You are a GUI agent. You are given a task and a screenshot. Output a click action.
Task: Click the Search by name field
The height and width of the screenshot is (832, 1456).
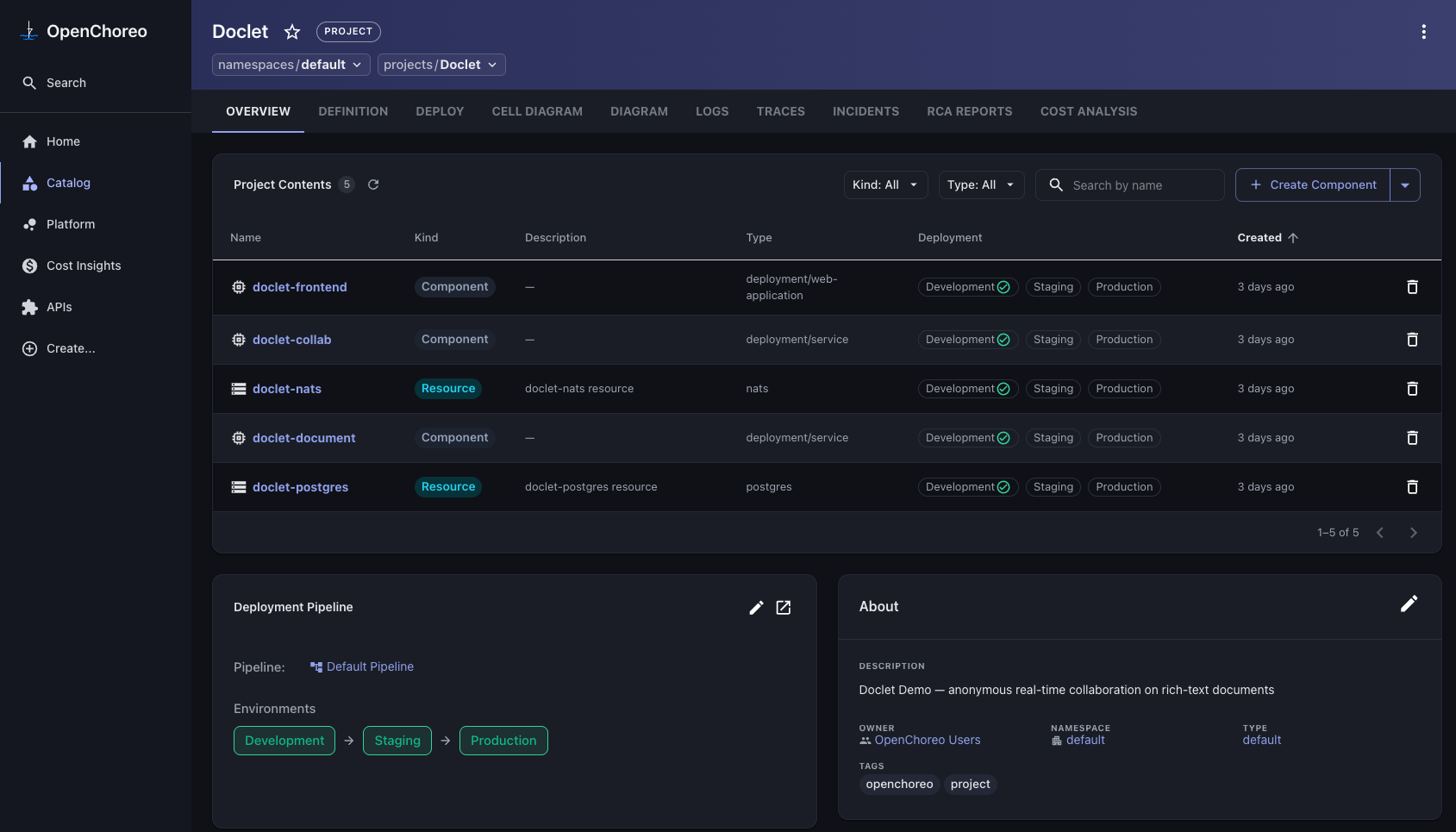click(x=1130, y=185)
